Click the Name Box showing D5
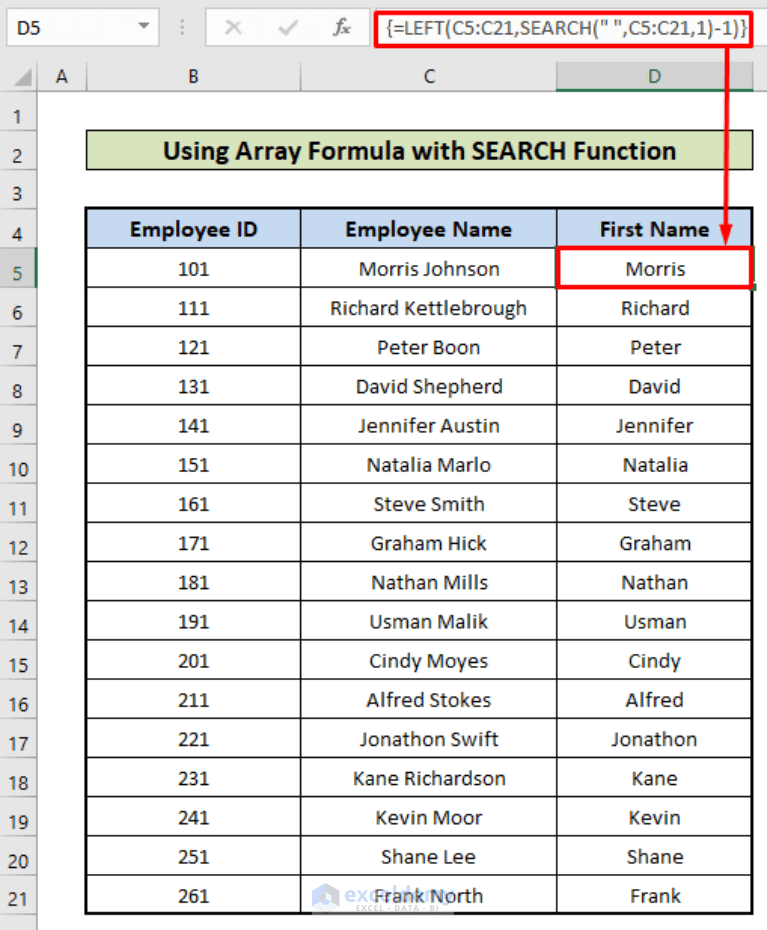This screenshot has width=767, height=930. point(82,27)
